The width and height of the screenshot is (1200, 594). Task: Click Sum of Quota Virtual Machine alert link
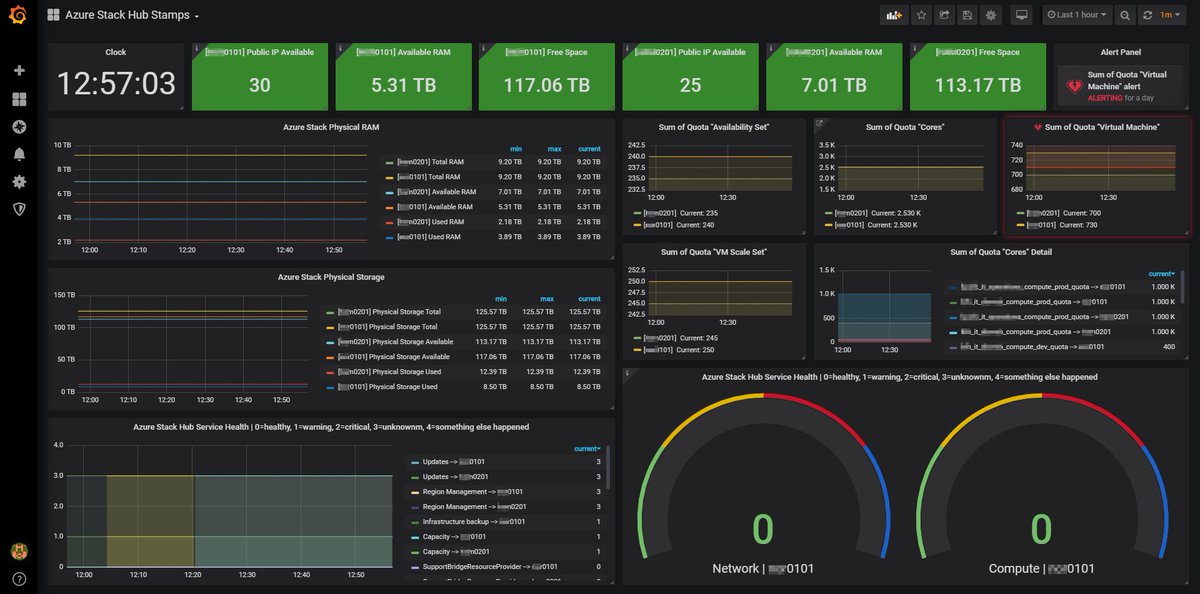[1127, 81]
